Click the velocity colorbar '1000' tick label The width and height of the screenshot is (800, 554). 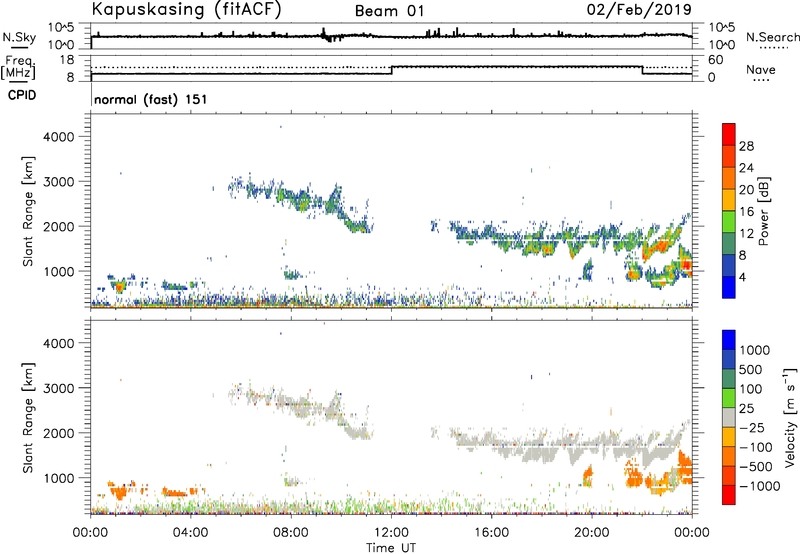pyautogui.click(x=755, y=350)
